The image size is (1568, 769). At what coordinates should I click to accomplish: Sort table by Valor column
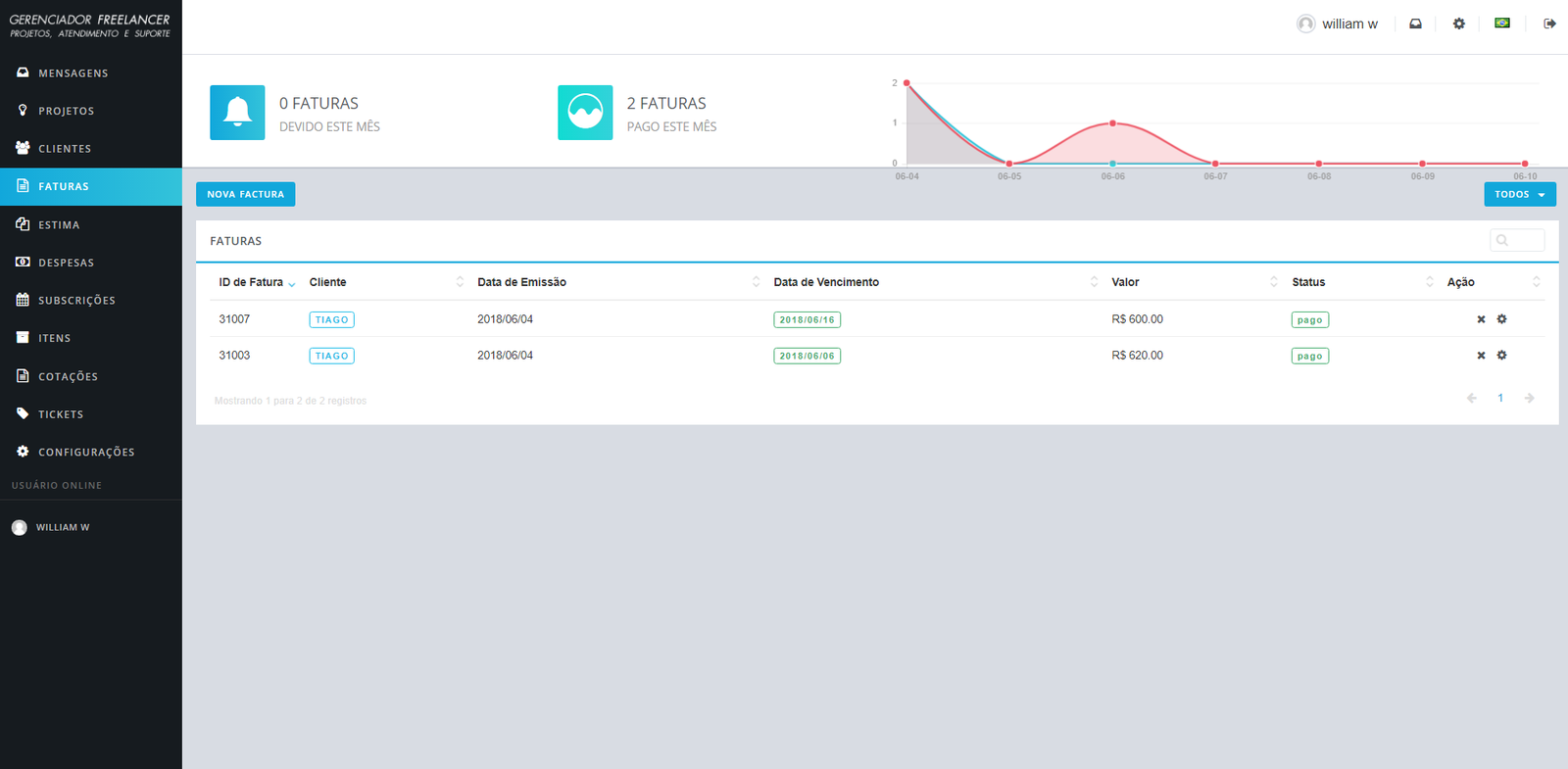(x=1125, y=282)
